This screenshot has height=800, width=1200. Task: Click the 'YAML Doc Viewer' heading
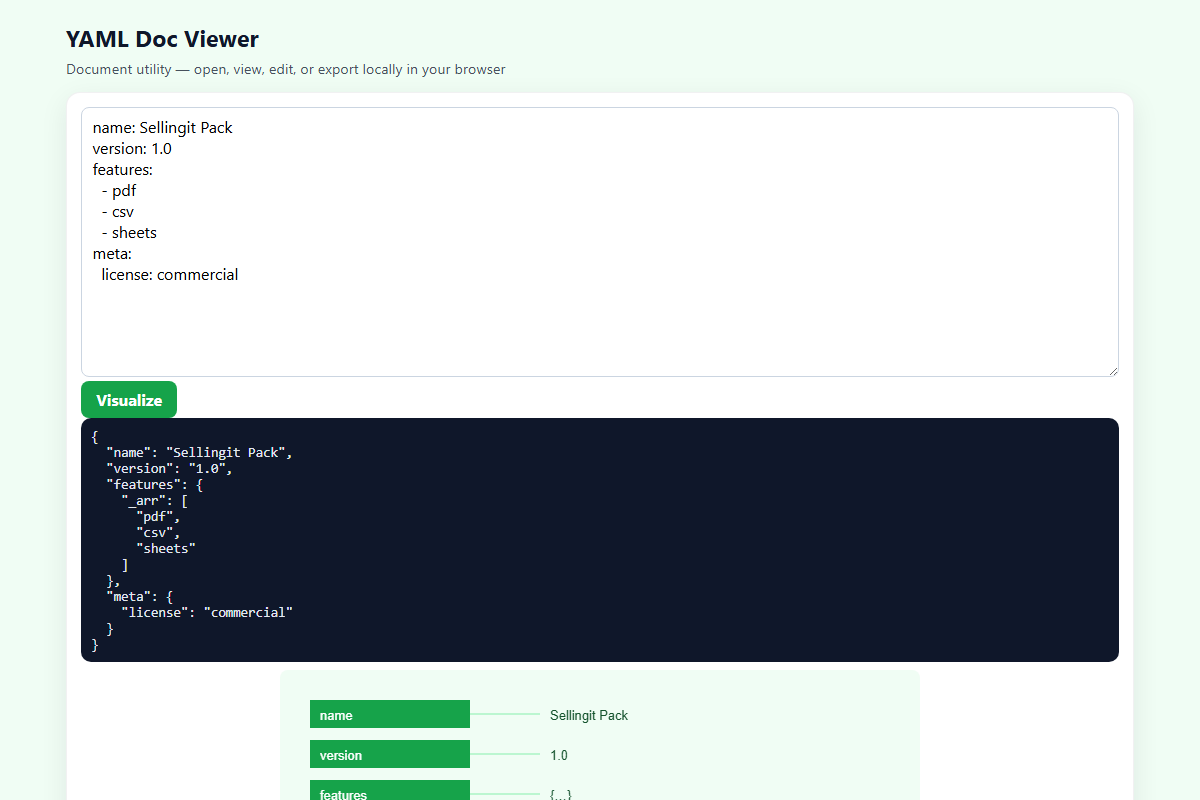[x=162, y=39]
